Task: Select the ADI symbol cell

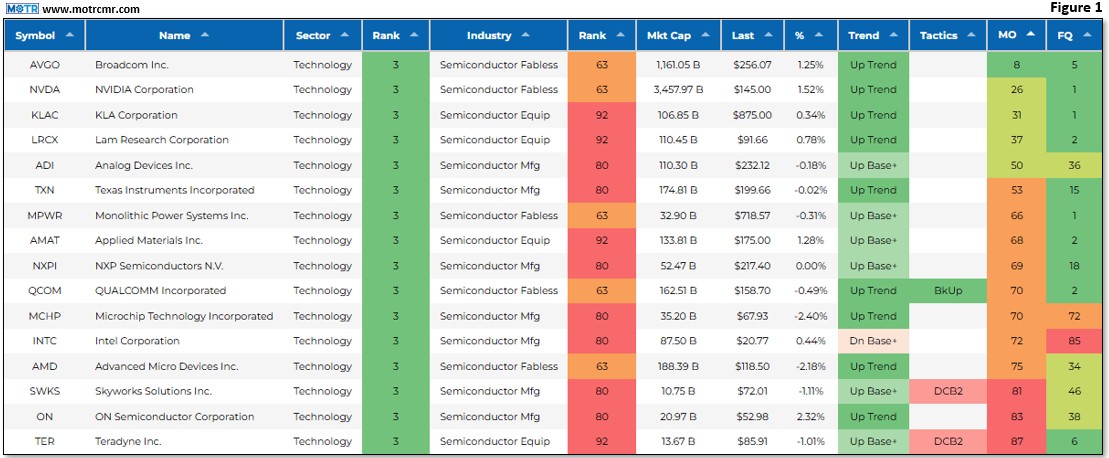Action: [44, 165]
